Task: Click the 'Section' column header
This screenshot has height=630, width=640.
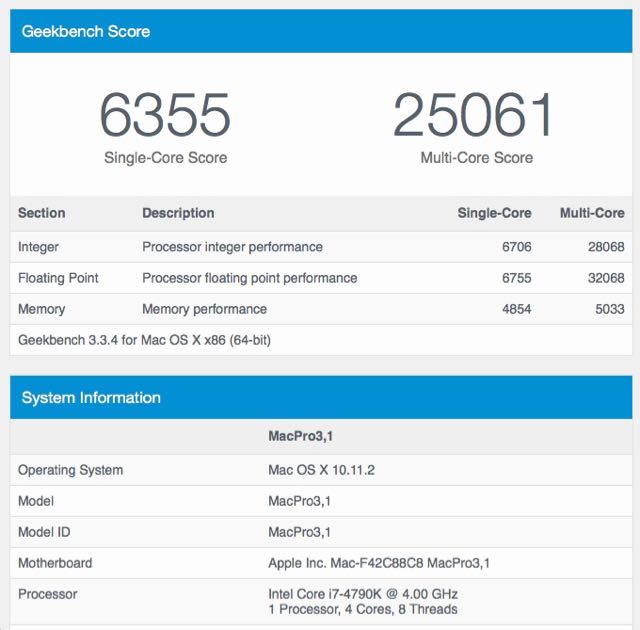Action: click(x=42, y=213)
